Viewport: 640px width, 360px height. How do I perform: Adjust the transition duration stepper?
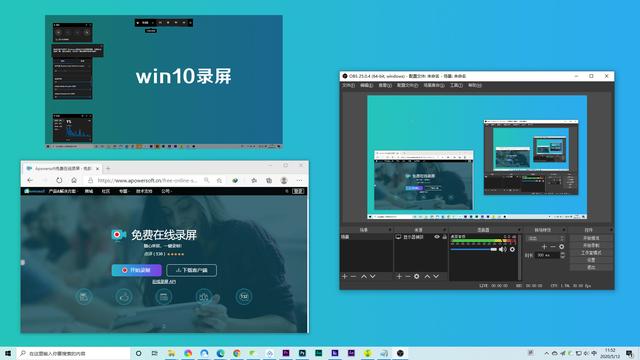coord(563,255)
